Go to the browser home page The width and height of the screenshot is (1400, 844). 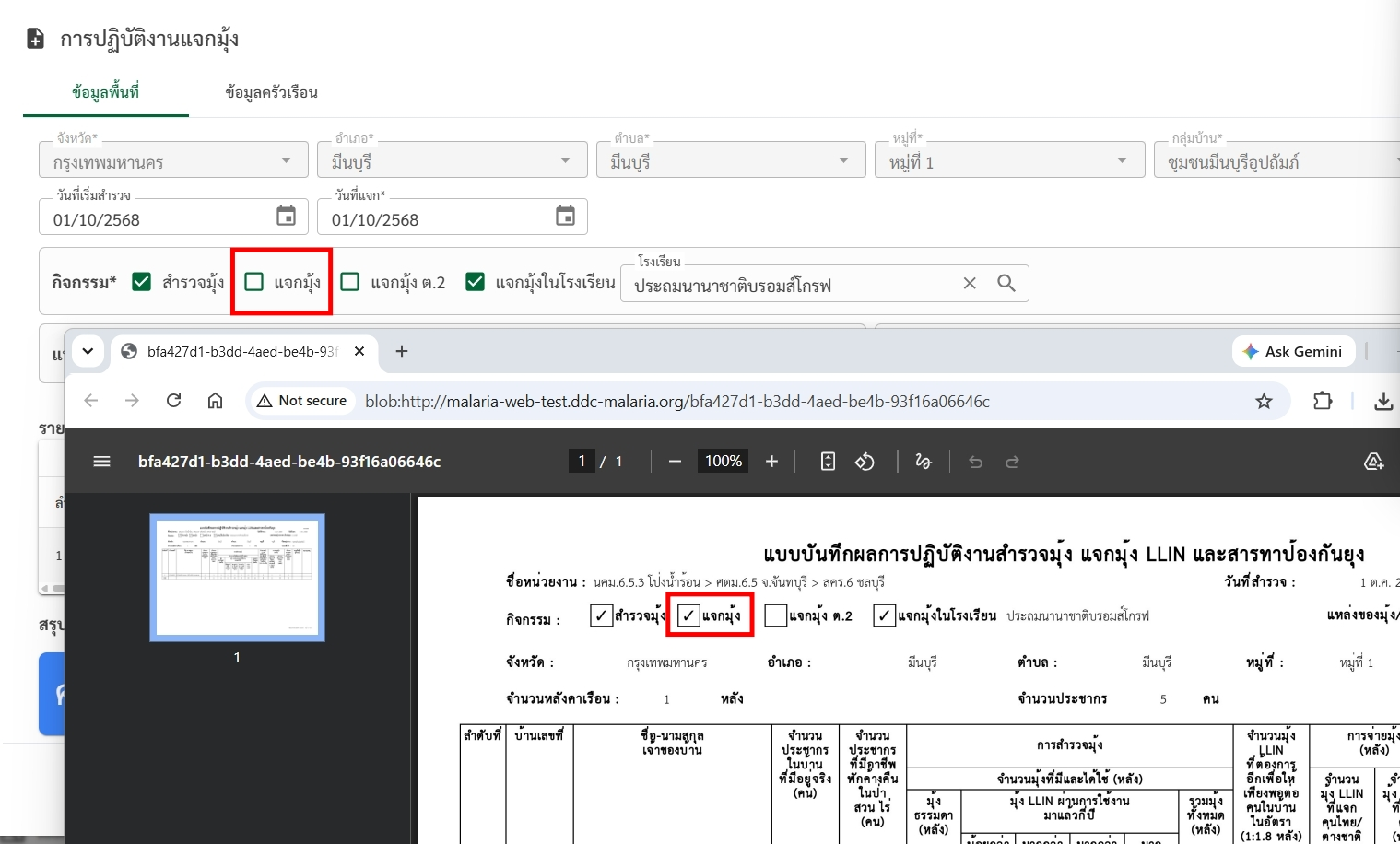(215, 401)
